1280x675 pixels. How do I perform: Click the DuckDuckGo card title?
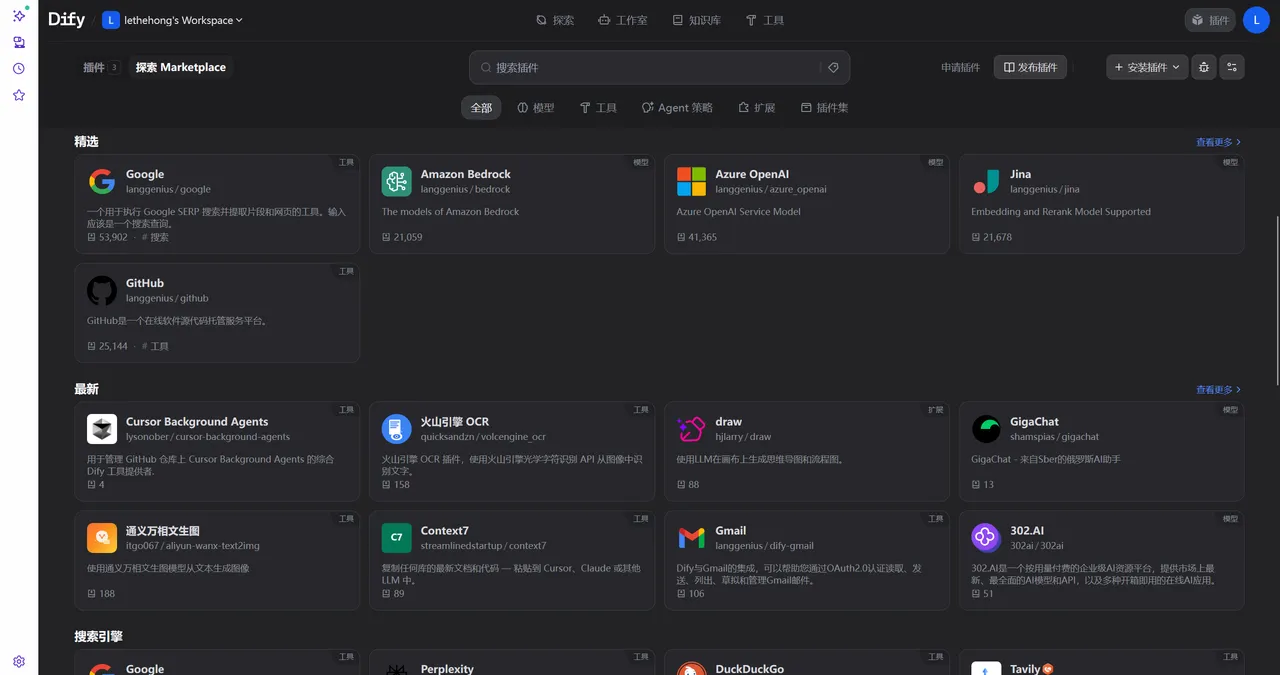pos(749,669)
